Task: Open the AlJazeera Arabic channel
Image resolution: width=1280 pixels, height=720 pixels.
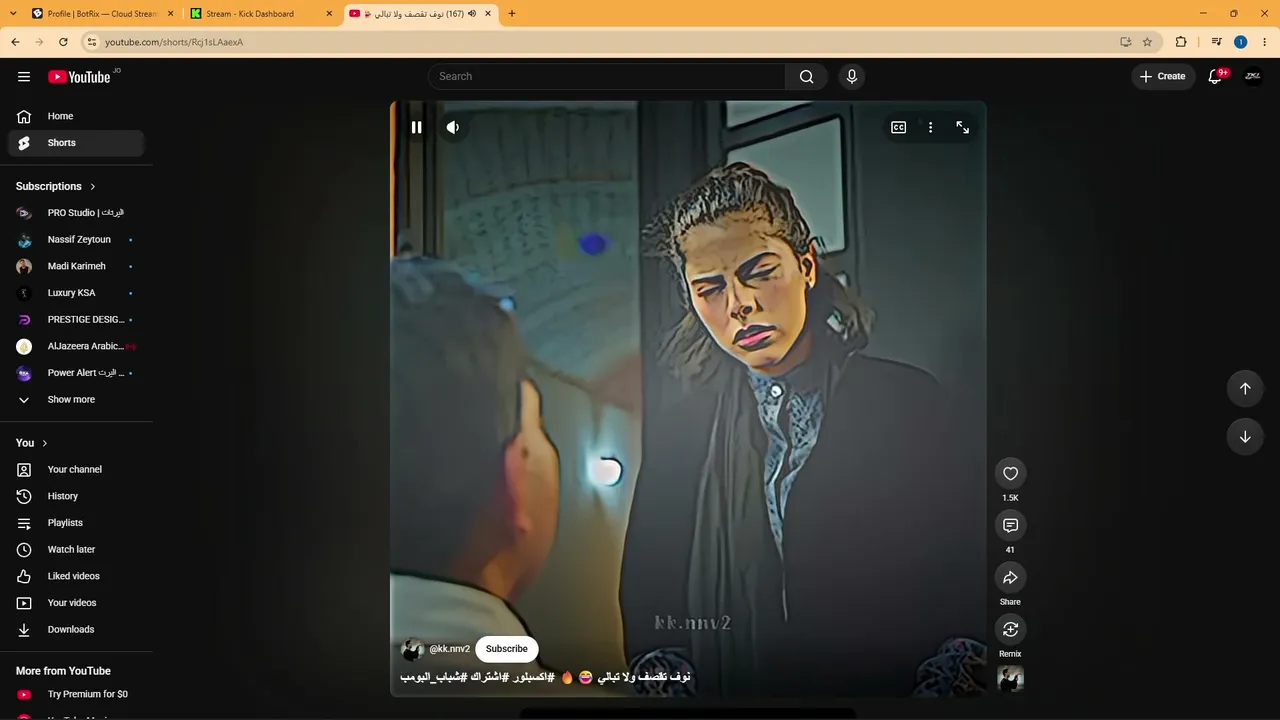Action: (77, 346)
